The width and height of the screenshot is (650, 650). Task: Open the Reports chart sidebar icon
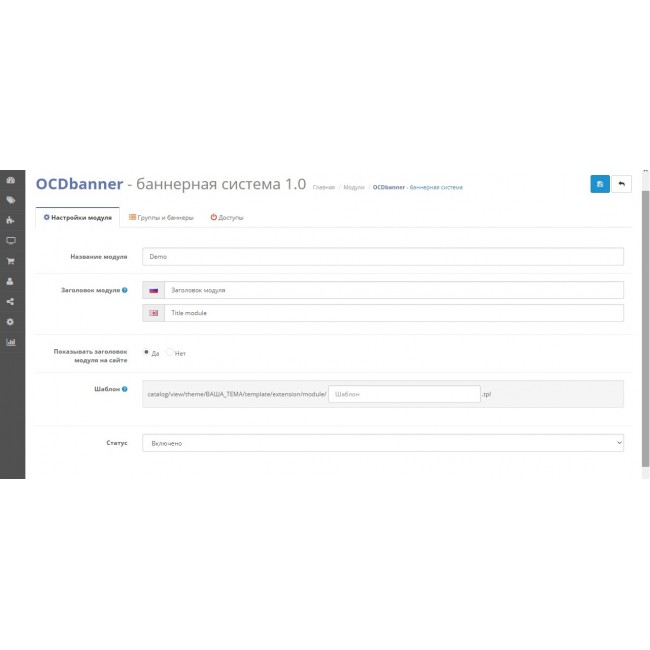click(10, 342)
